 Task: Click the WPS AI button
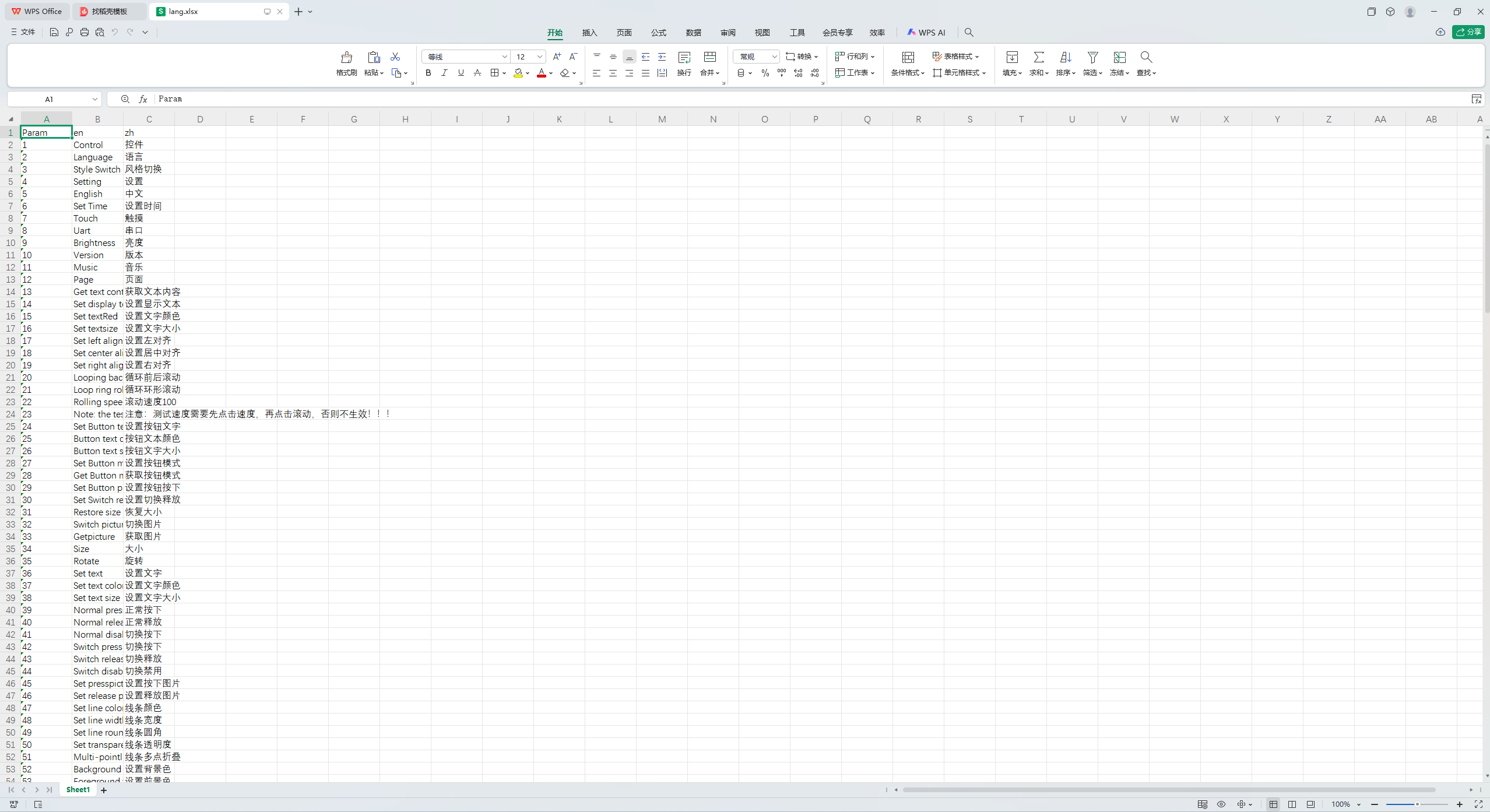click(926, 33)
